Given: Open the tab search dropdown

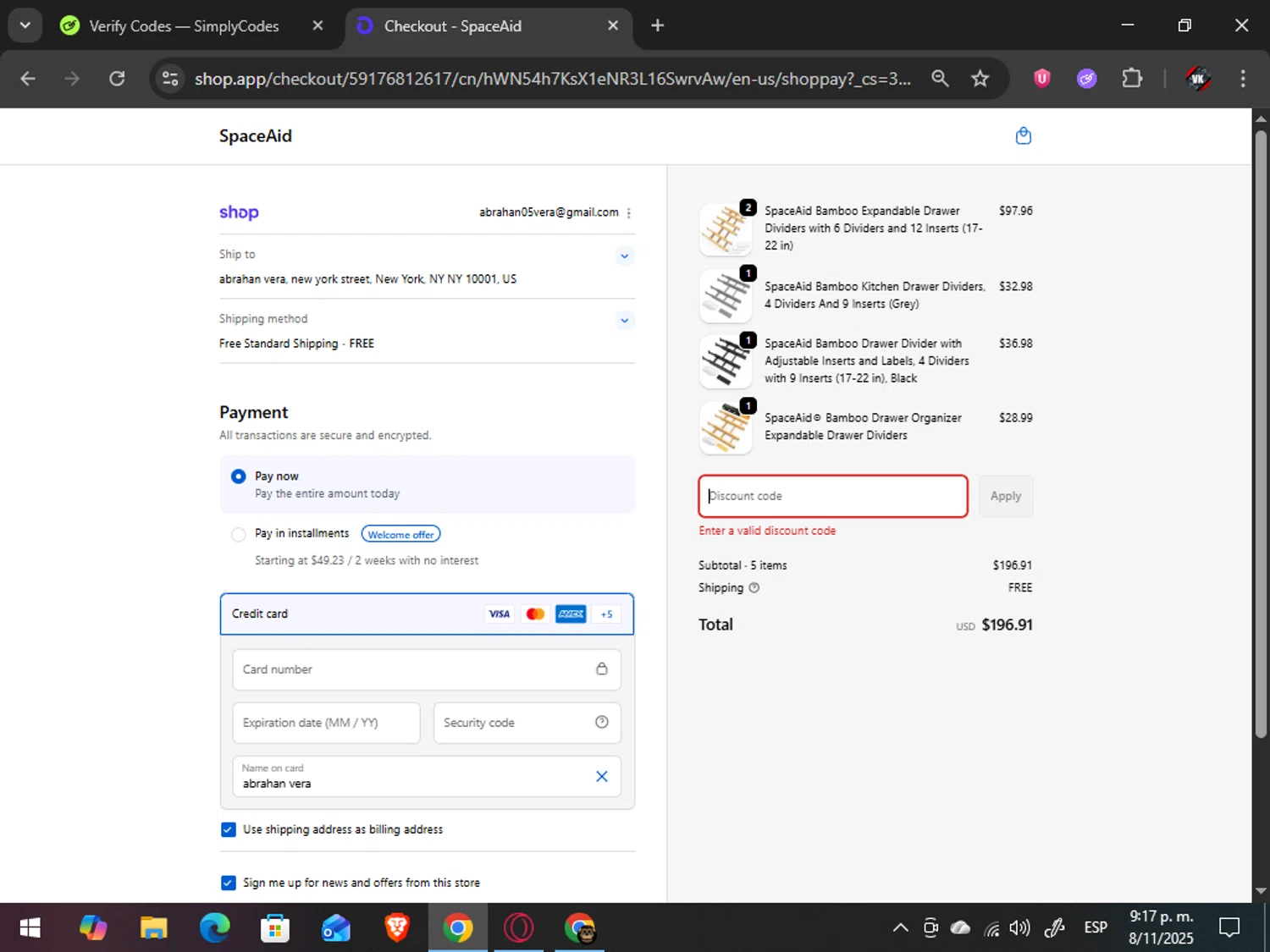Looking at the screenshot, I should [25, 26].
